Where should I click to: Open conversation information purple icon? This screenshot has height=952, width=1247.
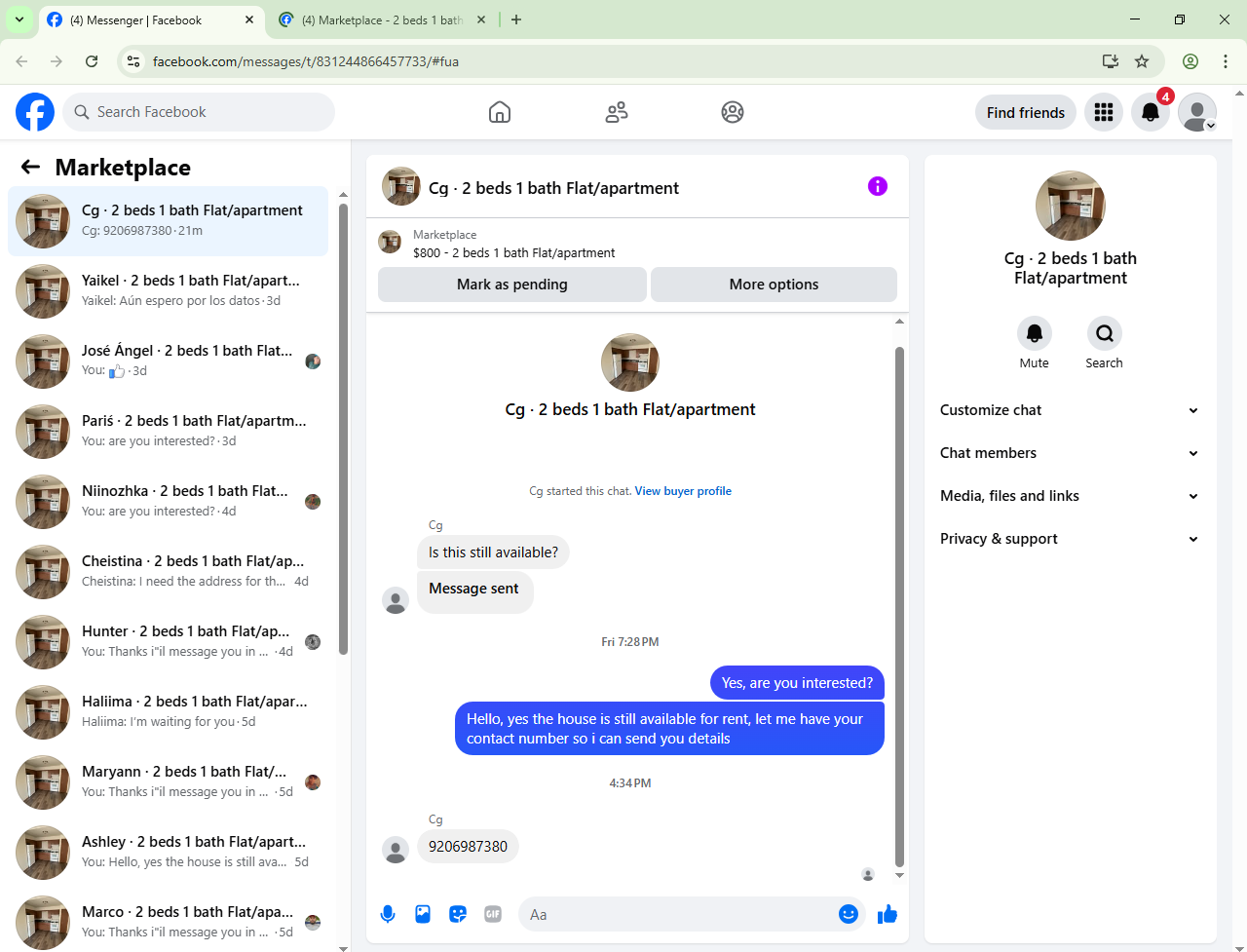pos(878,186)
